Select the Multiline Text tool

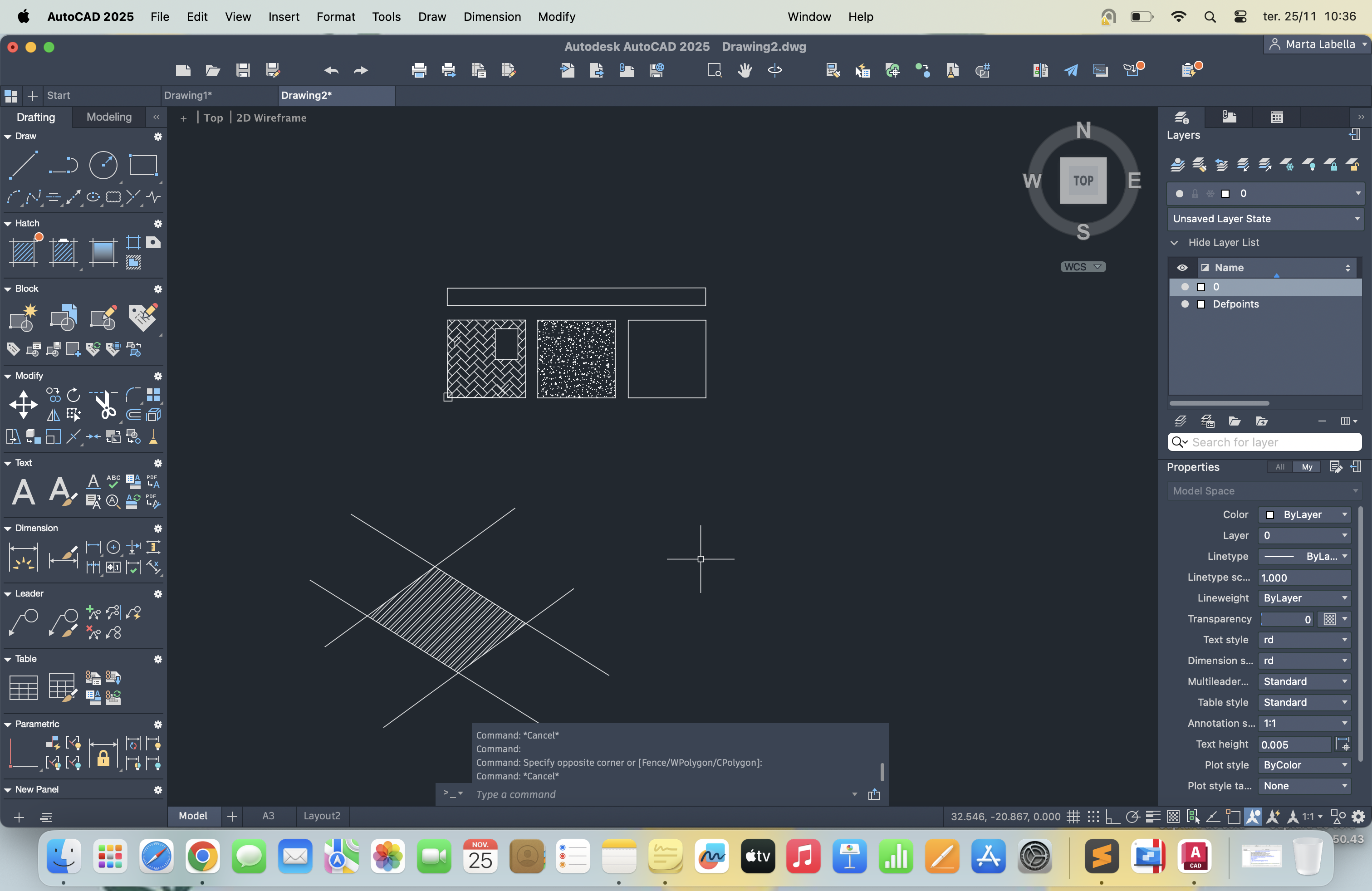[x=23, y=492]
